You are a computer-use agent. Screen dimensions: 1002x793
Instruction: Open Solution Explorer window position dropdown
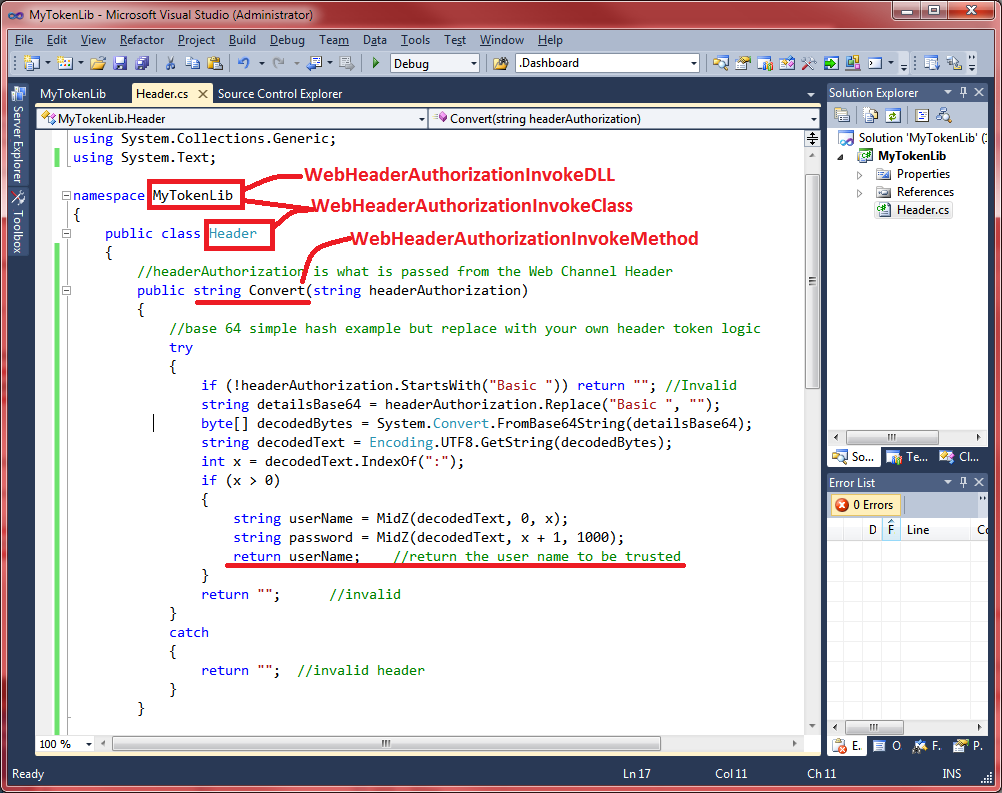point(948,92)
